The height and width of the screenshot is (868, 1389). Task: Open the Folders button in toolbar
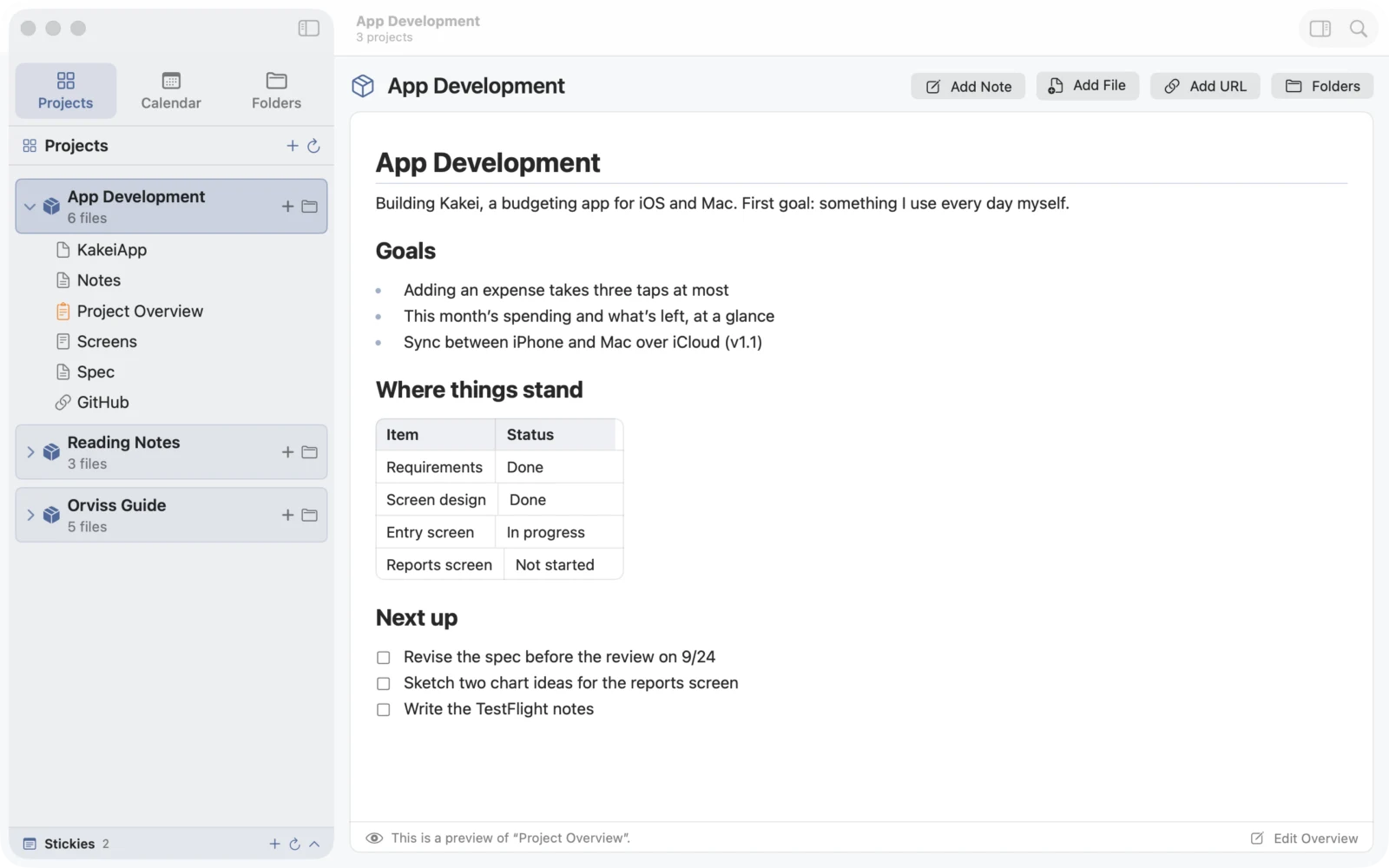coord(1322,86)
